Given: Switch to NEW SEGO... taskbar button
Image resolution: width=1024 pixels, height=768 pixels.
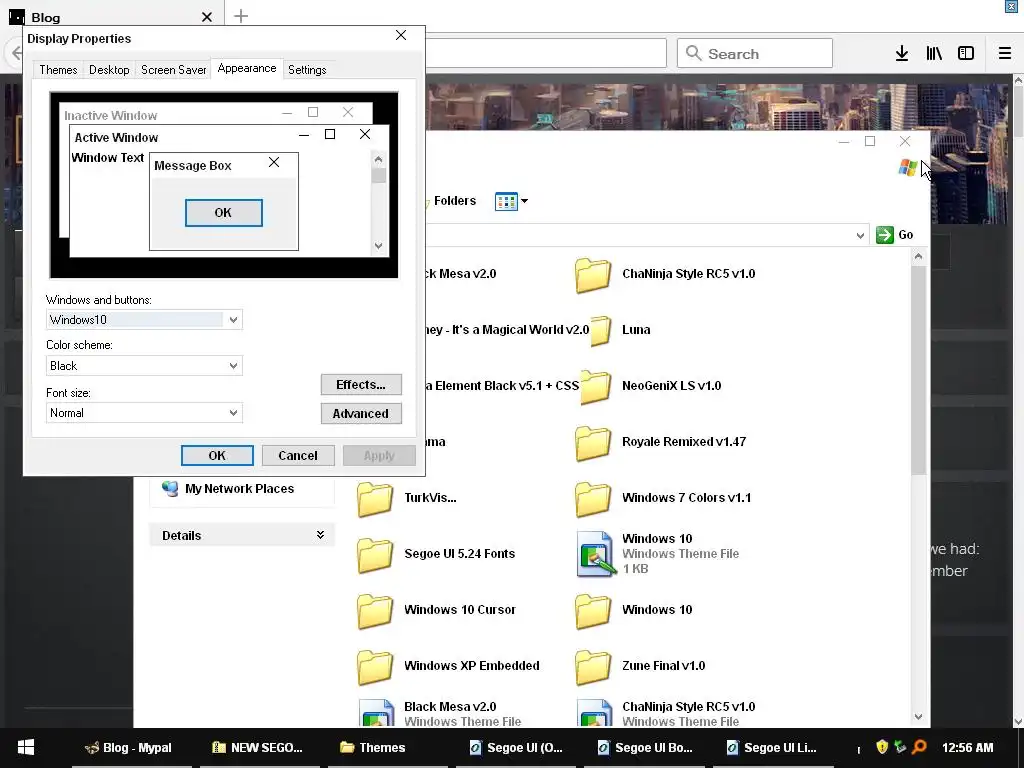Looking at the screenshot, I should pos(259,748).
